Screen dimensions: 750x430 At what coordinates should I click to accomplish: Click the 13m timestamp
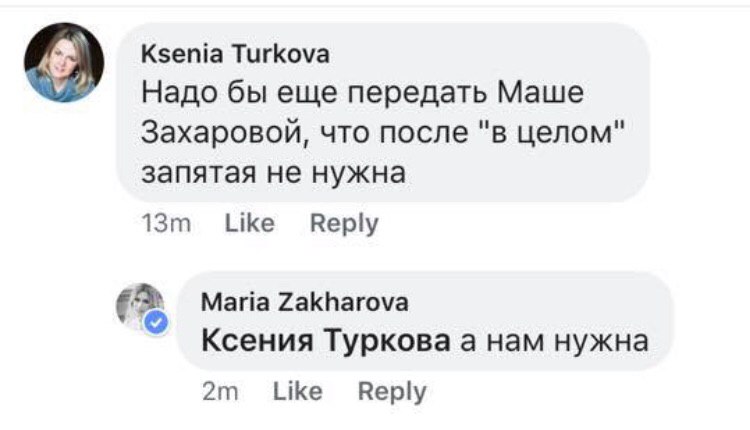(166, 224)
